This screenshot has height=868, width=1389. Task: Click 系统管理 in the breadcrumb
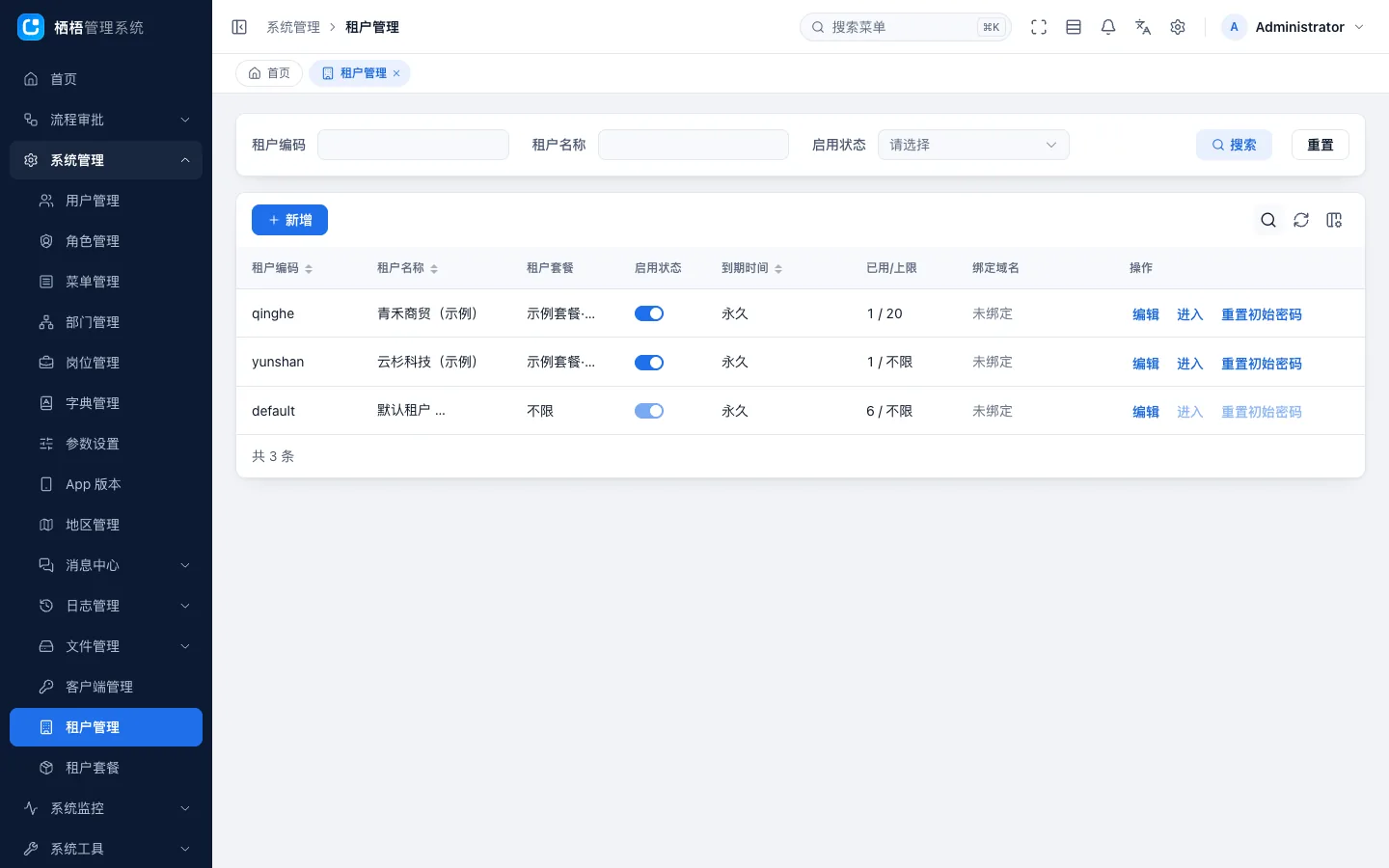click(293, 27)
